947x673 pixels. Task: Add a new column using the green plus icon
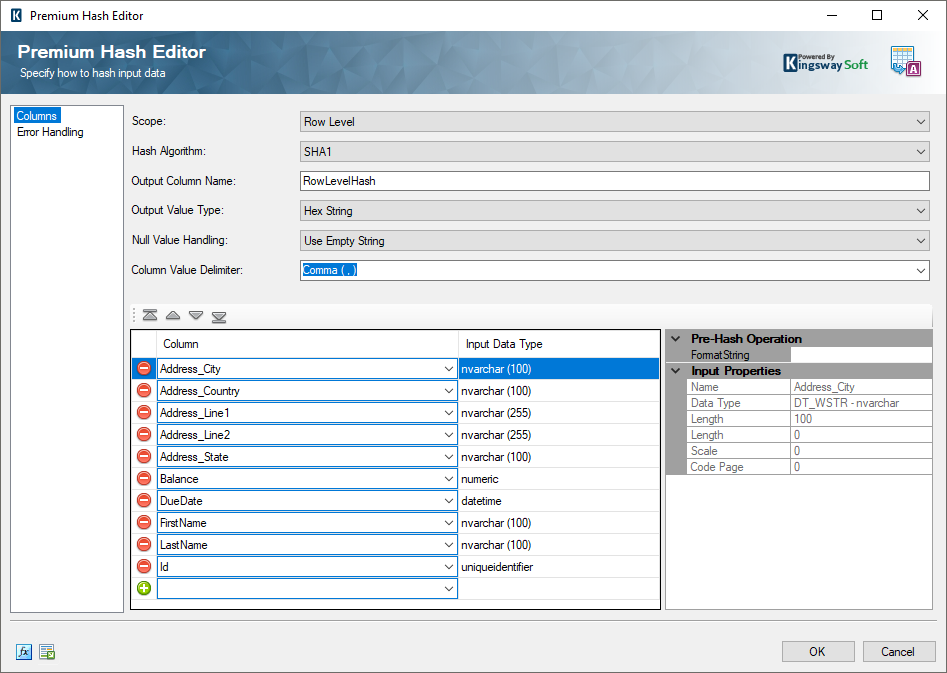pyautogui.click(x=144, y=588)
